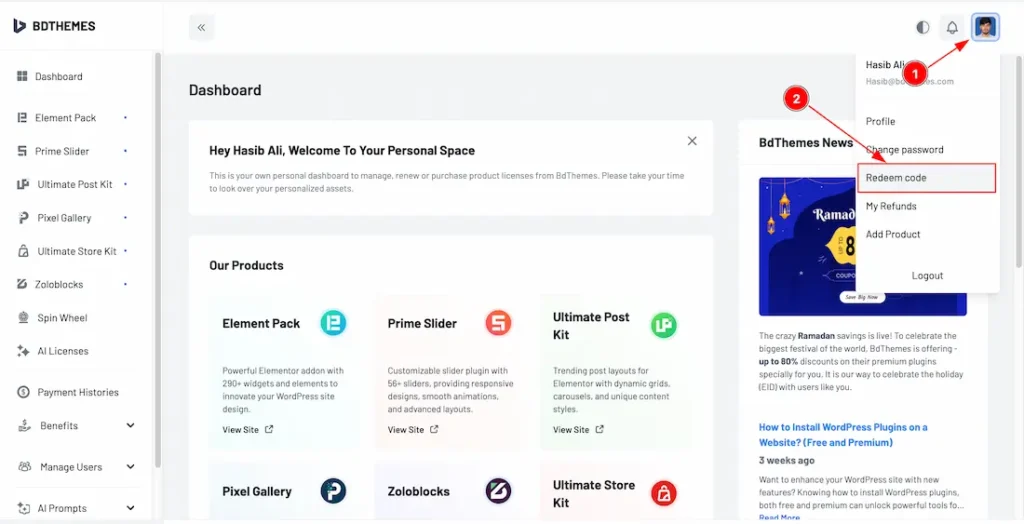Open the user profile avatar menu
The width and height of the screenshot is (1024, 524).
click(x=985, y=27)
